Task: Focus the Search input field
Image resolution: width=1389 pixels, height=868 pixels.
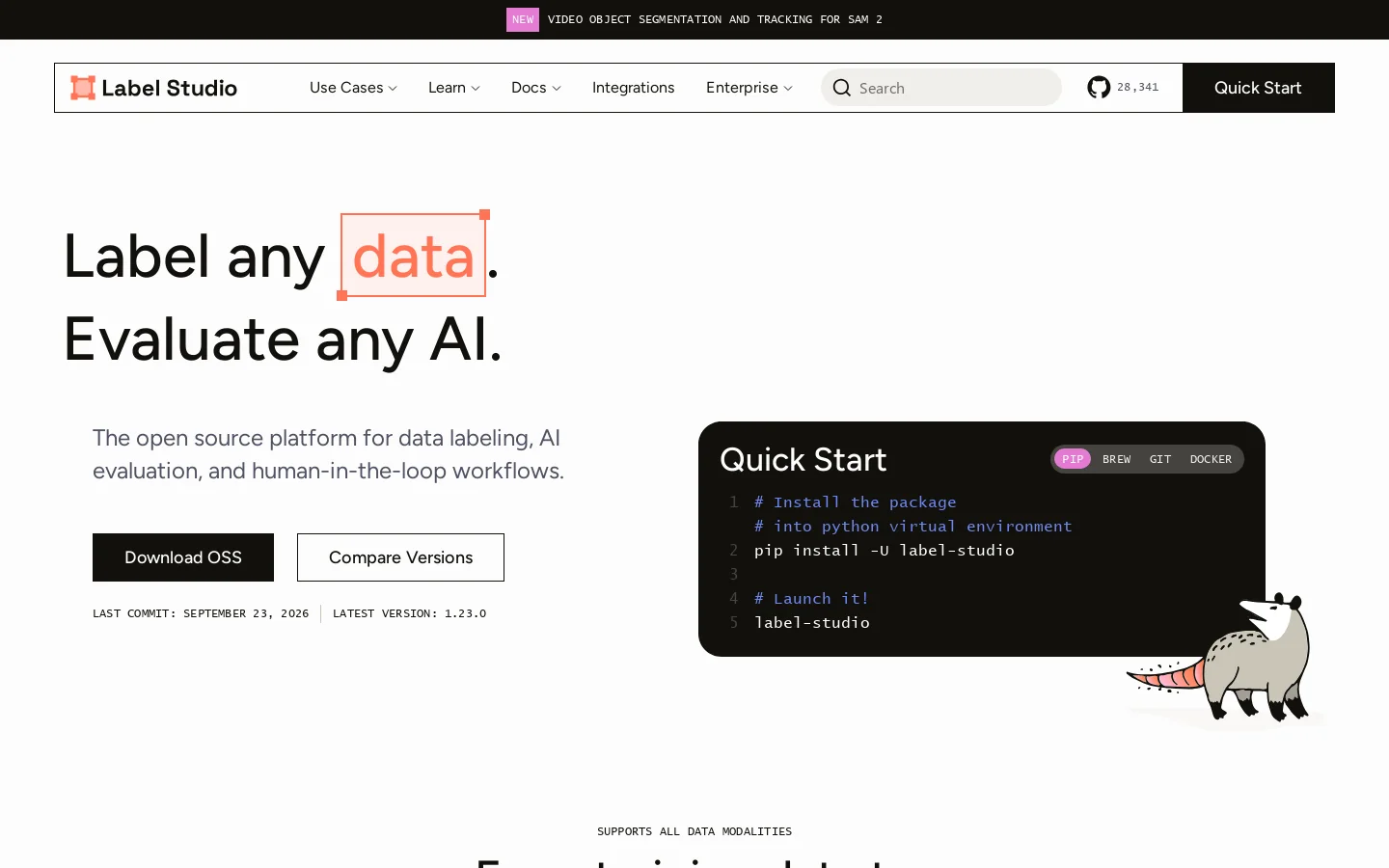Action: [x=941, y=88]
